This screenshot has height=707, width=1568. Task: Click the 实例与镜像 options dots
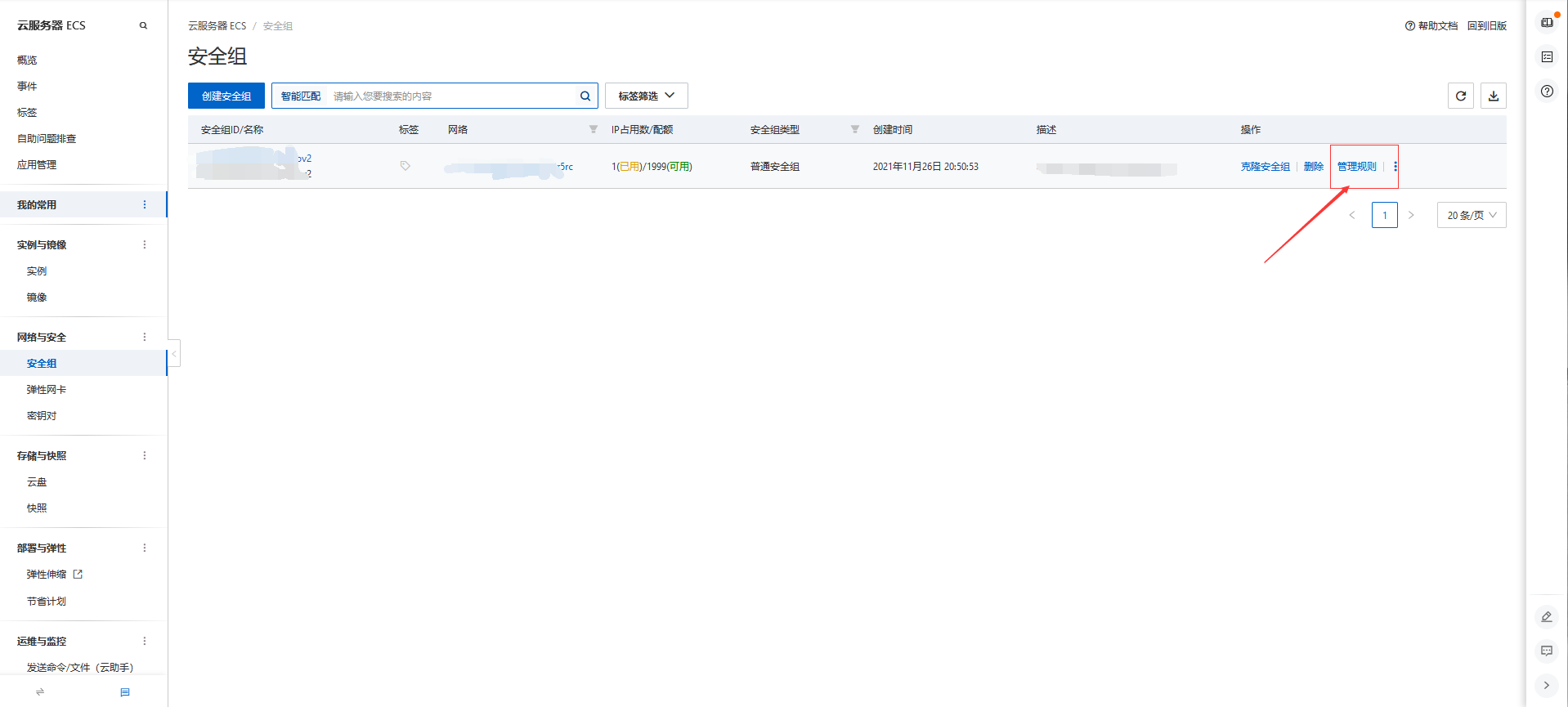(x=145, y=244)
